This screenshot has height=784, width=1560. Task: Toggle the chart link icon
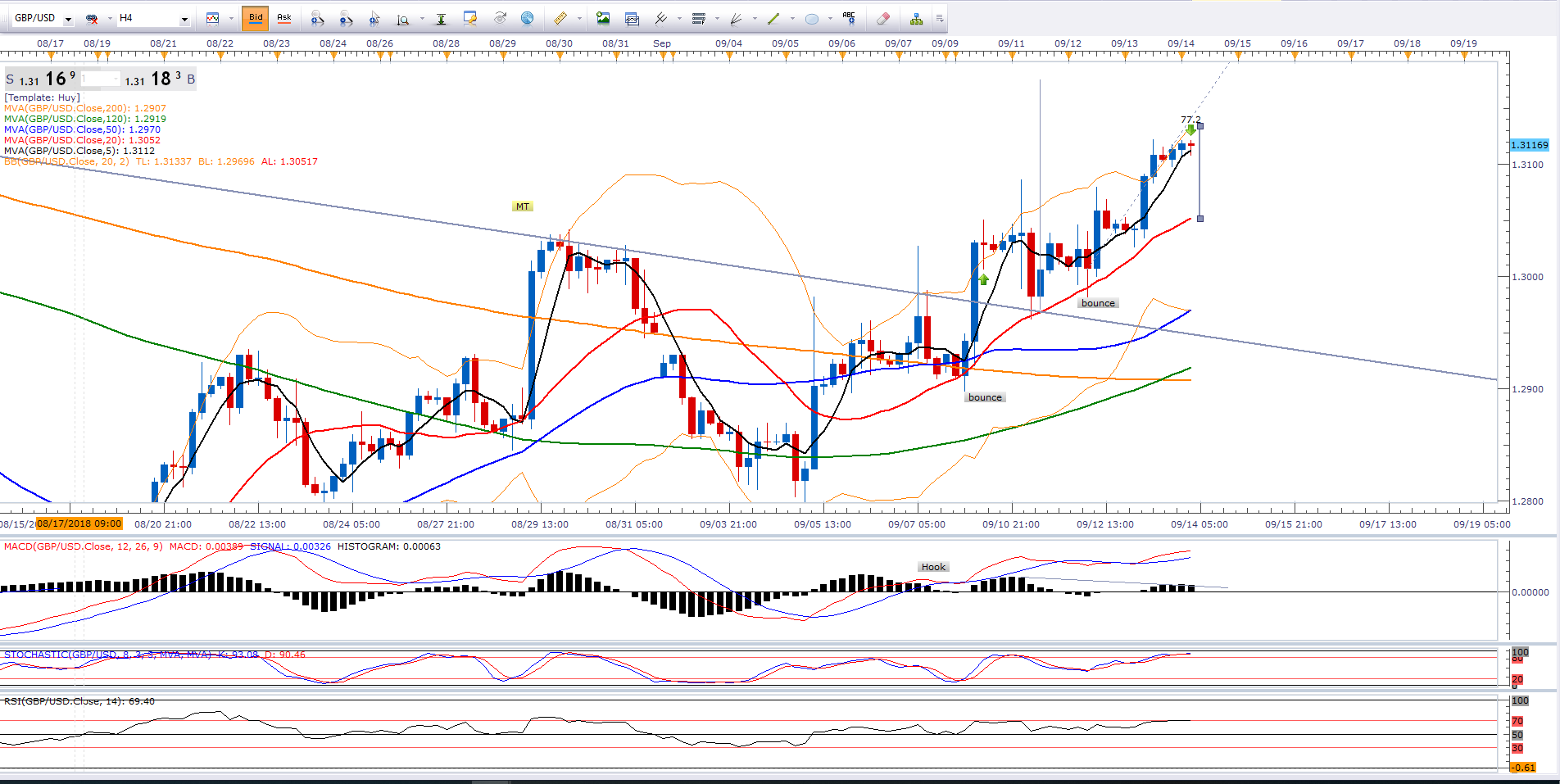pos(92,18)
